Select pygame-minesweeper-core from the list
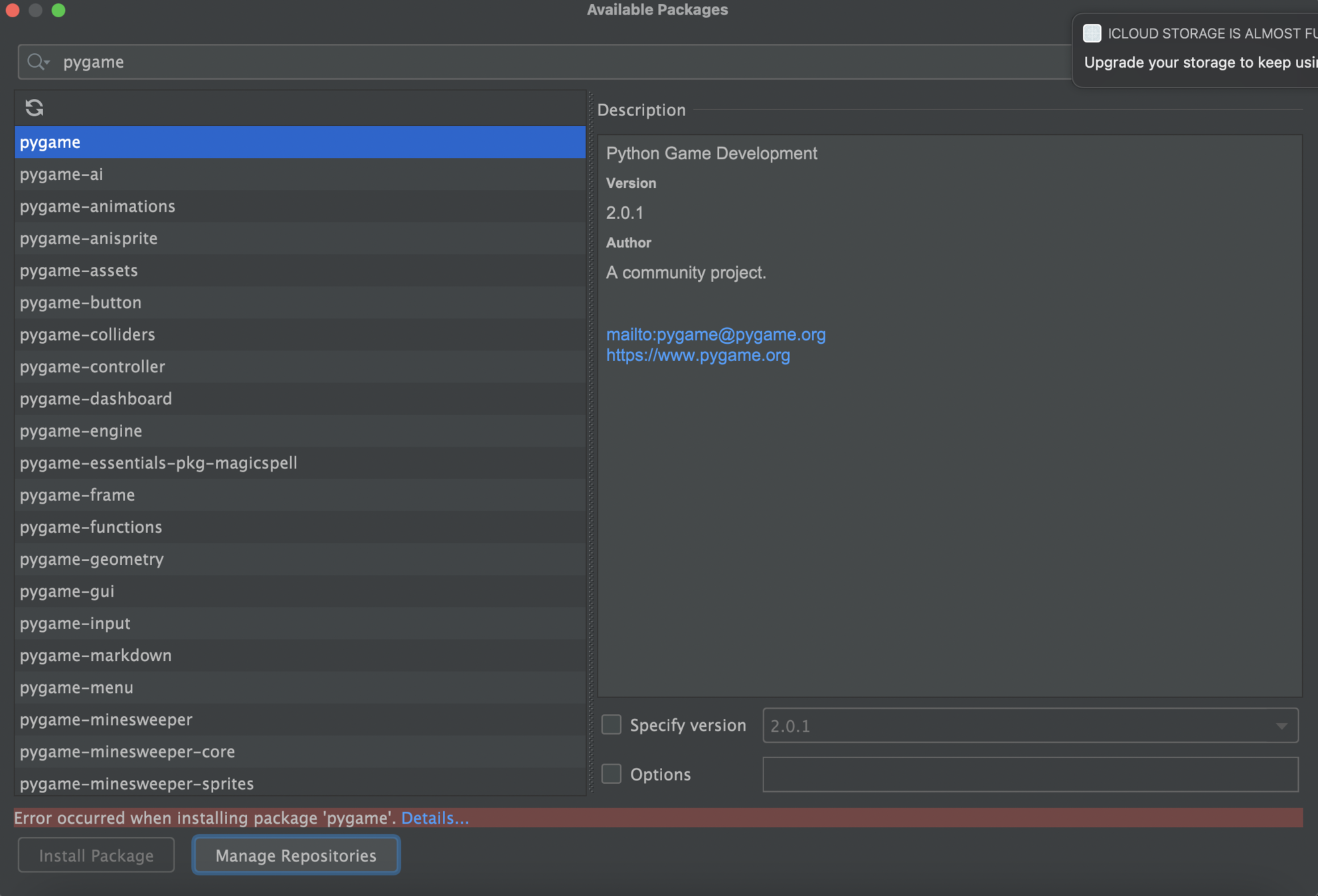The width and height of the screenshot is (1318, 896). 127,752
